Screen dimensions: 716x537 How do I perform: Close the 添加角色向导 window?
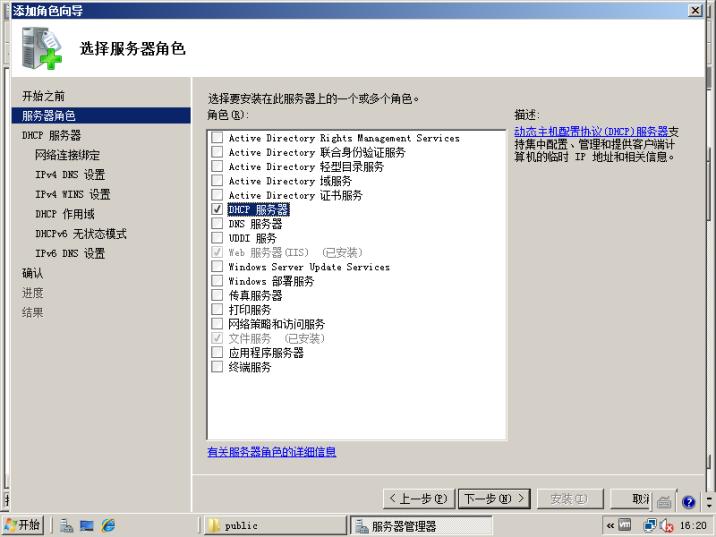point(695,10)
